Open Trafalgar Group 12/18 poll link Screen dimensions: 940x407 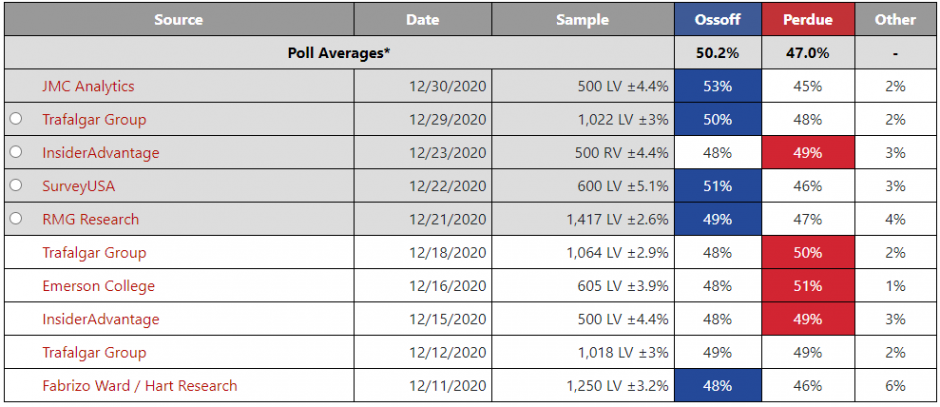94,253
